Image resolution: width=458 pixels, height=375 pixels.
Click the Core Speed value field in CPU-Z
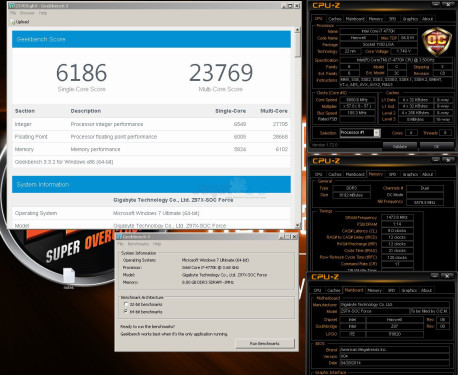(x=357, y=100)
